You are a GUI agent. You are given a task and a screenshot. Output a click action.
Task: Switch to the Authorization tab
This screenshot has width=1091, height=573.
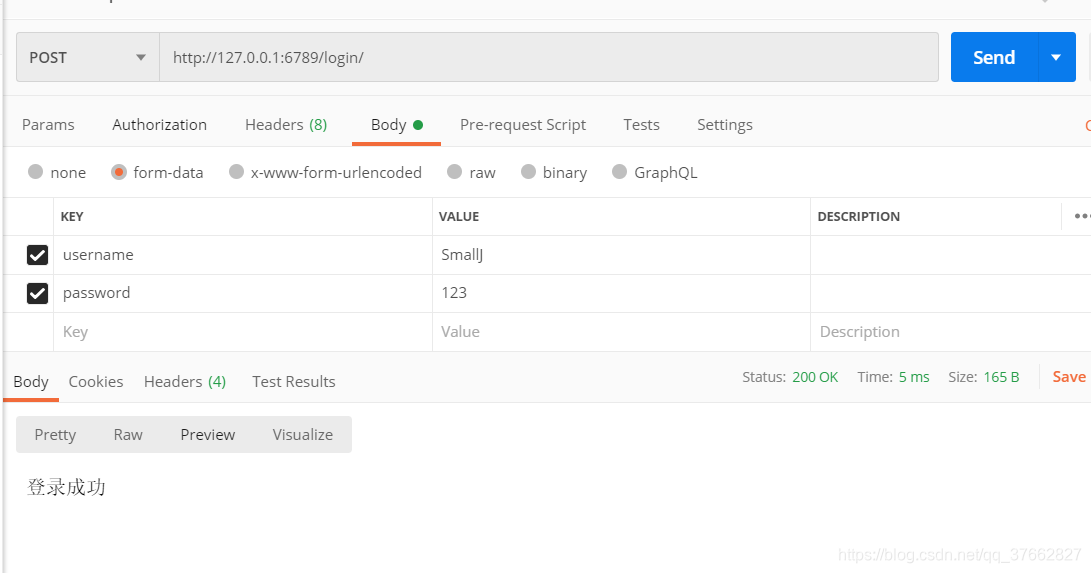click(159, 124)
